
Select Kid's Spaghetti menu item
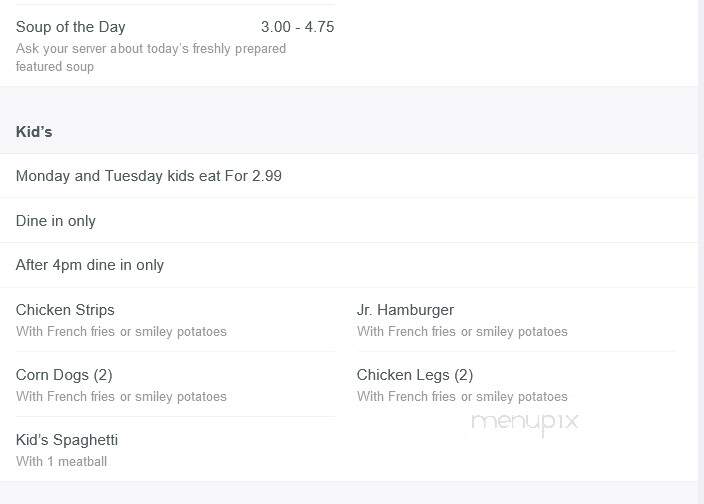67,440
